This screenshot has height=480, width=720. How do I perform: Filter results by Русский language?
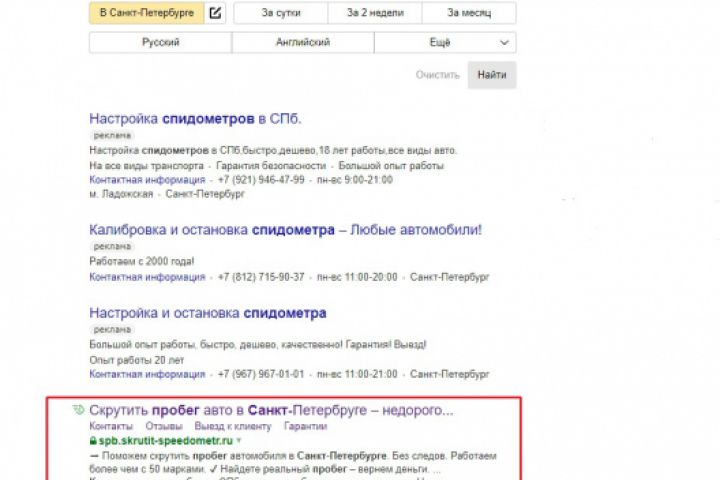161,42
